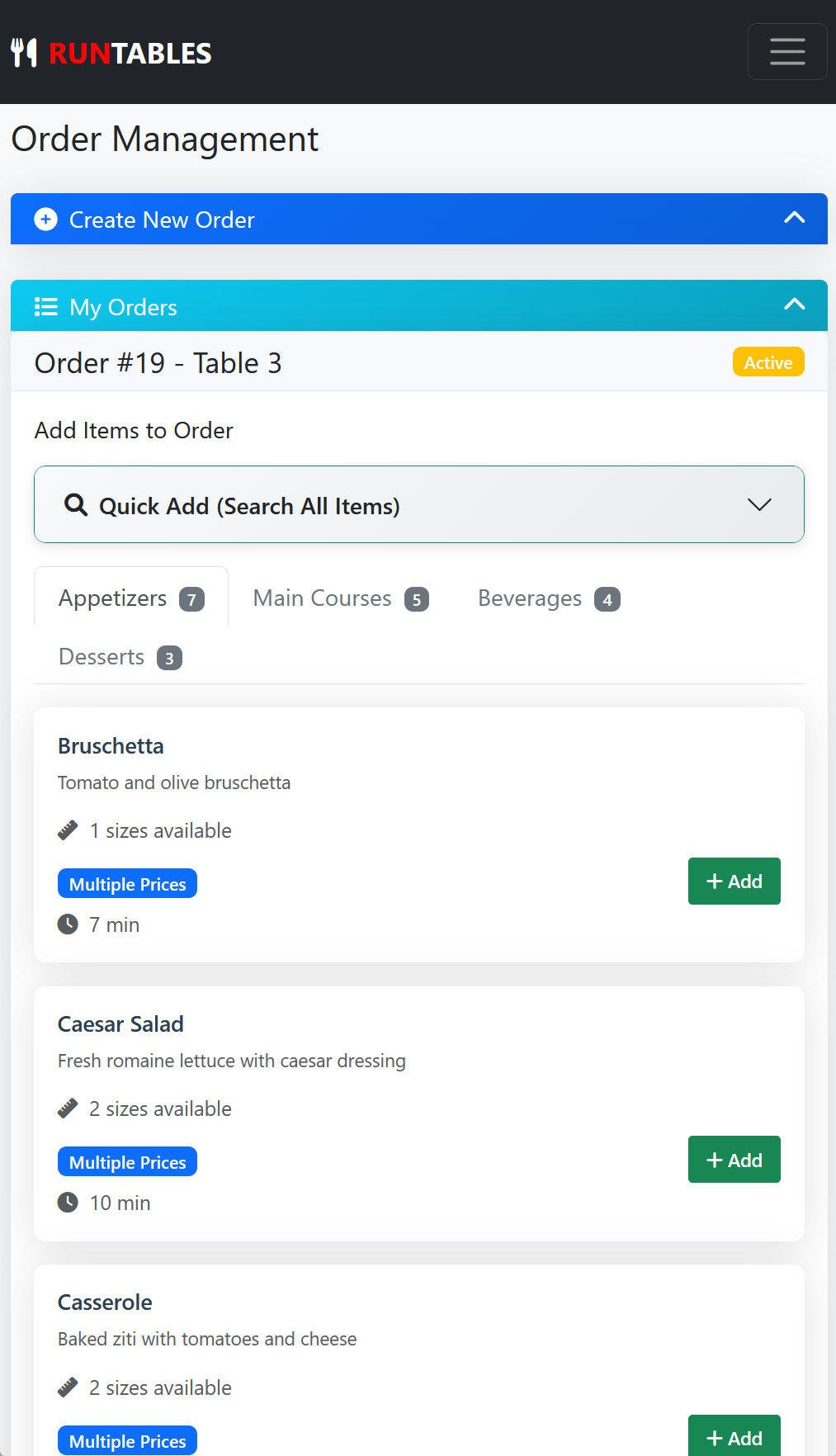Expand the Quick Add search dropdown
Viewport: 836px width, 1456px height.
click(758, 504)
